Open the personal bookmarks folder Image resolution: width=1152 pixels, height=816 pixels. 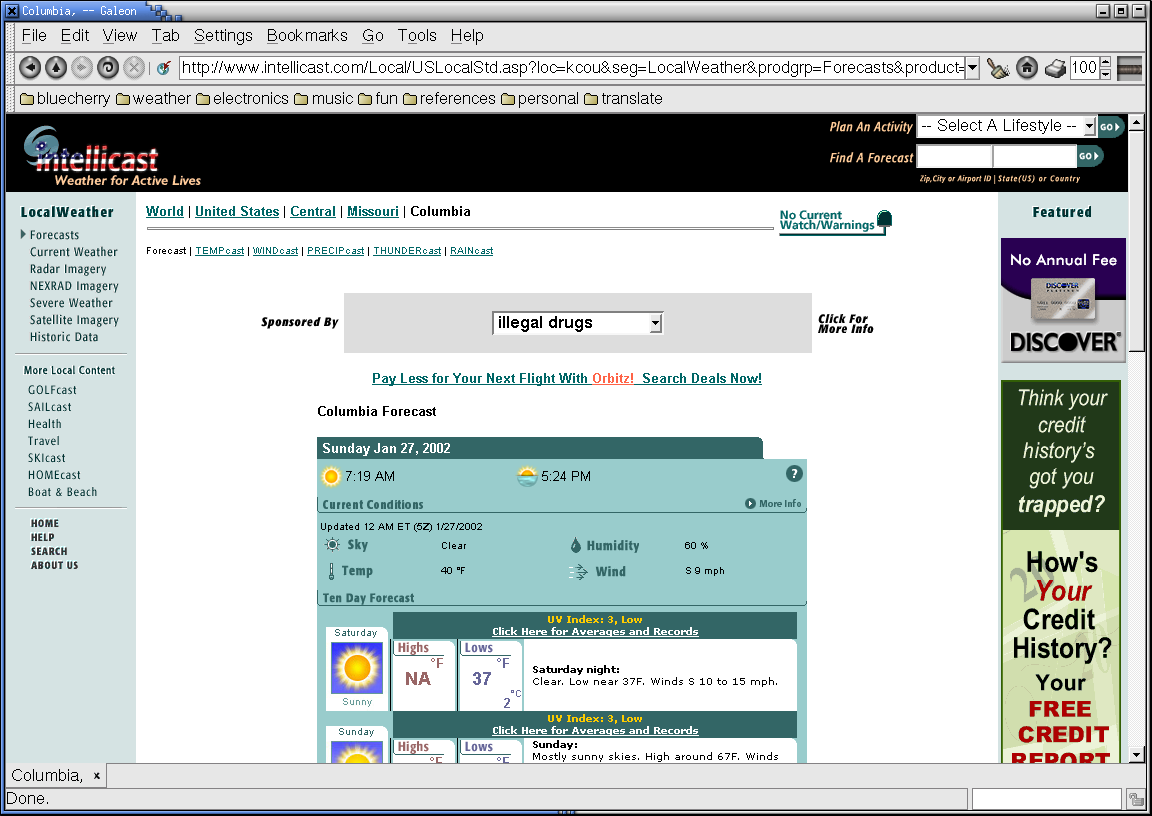point(540,98)
